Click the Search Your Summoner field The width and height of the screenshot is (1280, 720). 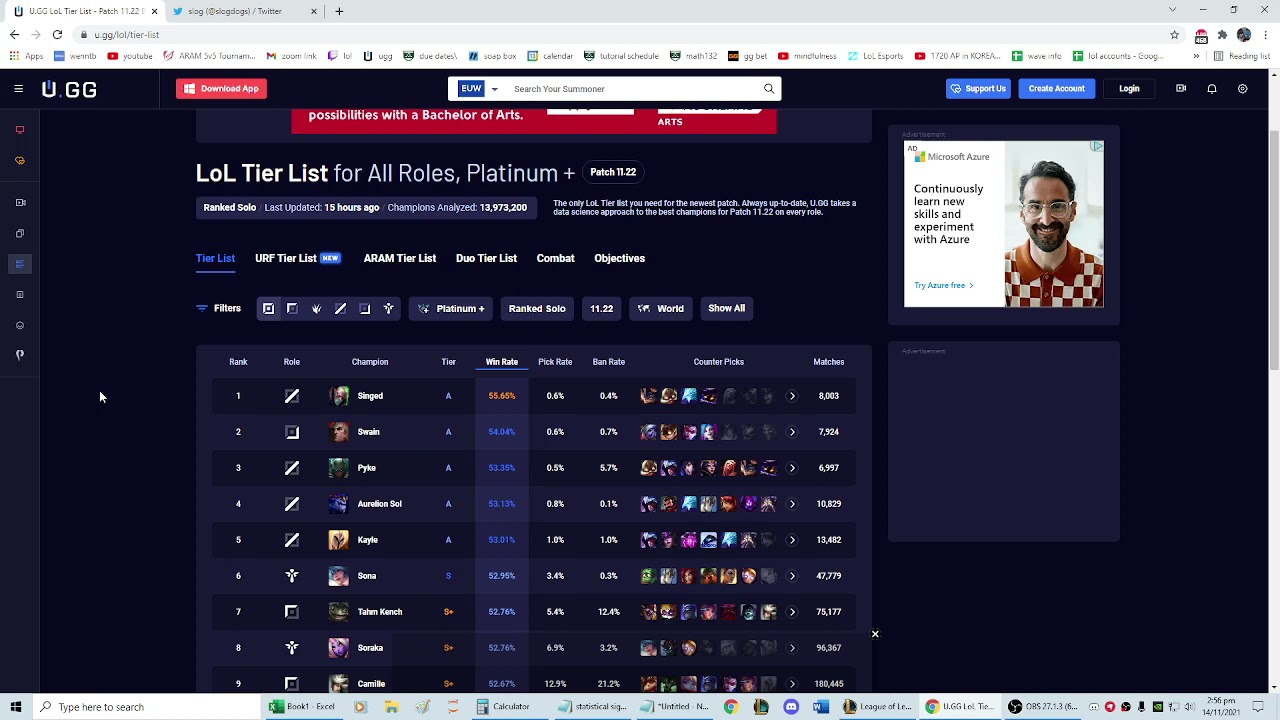pos(634,89)
